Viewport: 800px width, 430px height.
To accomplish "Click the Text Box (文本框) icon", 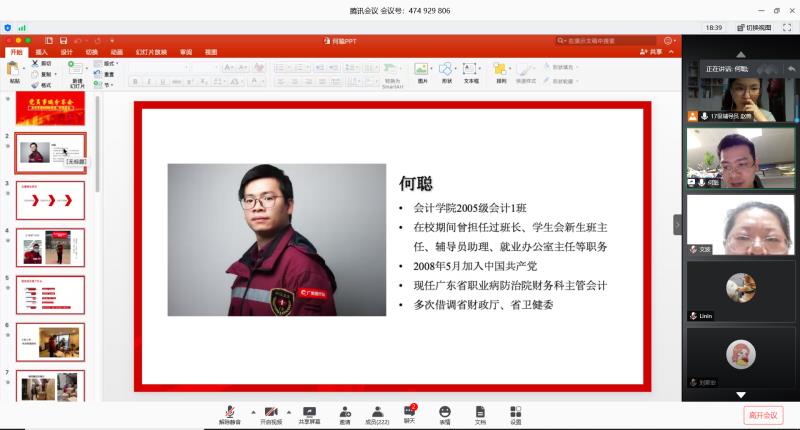I will click(x=470, y=69).
